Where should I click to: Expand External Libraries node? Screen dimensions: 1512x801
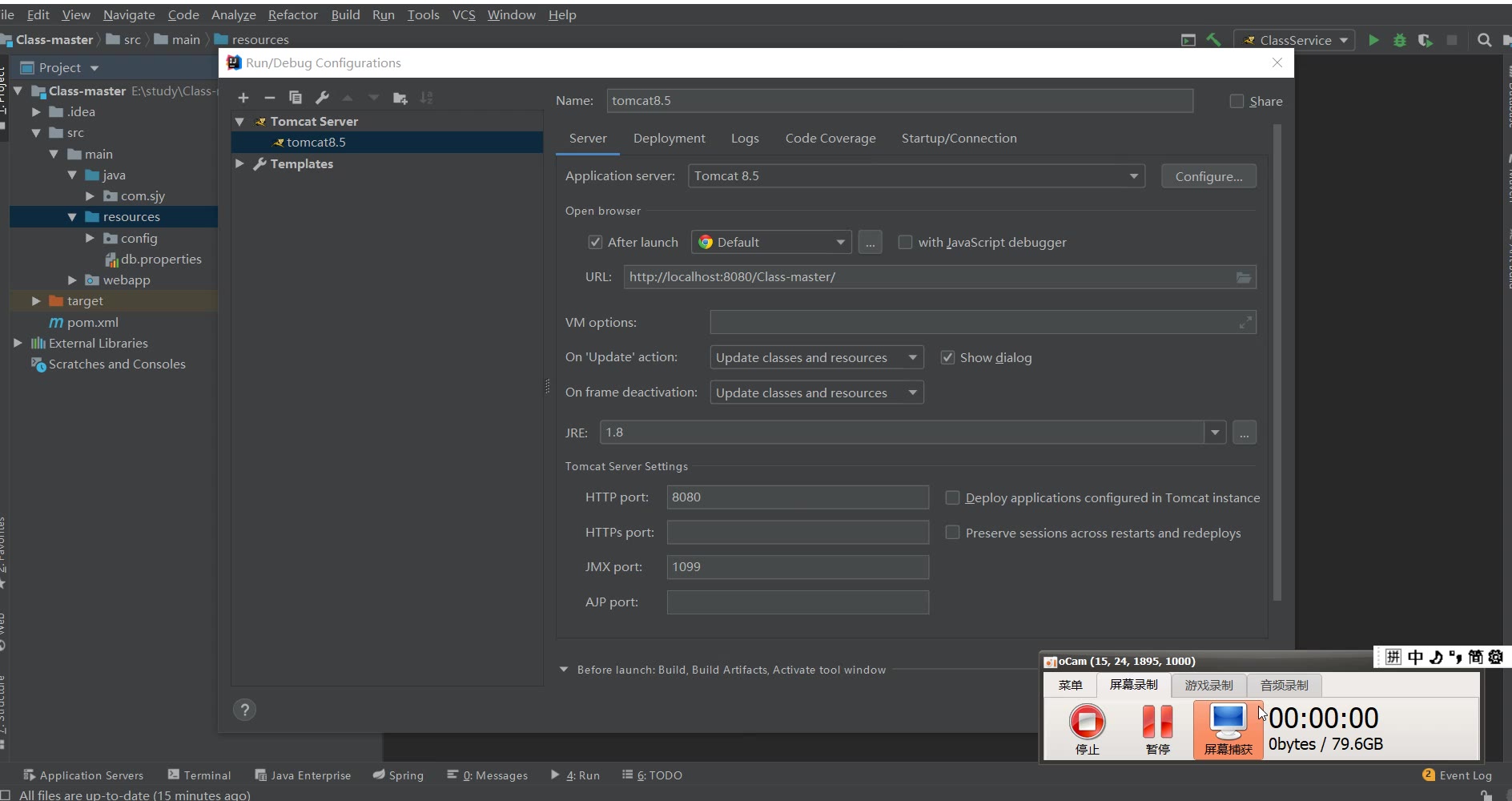click(18, 343)
